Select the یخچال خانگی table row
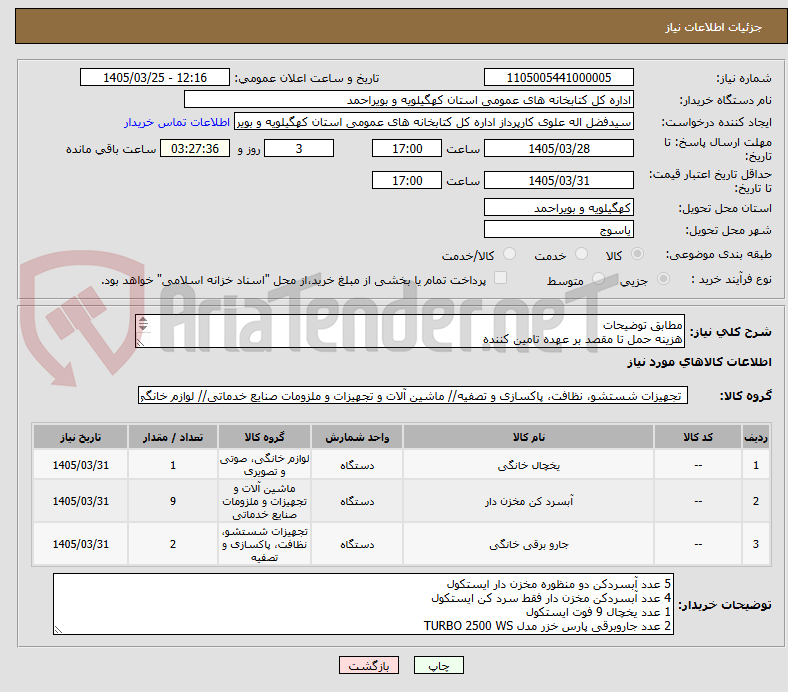This screenshot has height=692, width=788. point(402,465)
